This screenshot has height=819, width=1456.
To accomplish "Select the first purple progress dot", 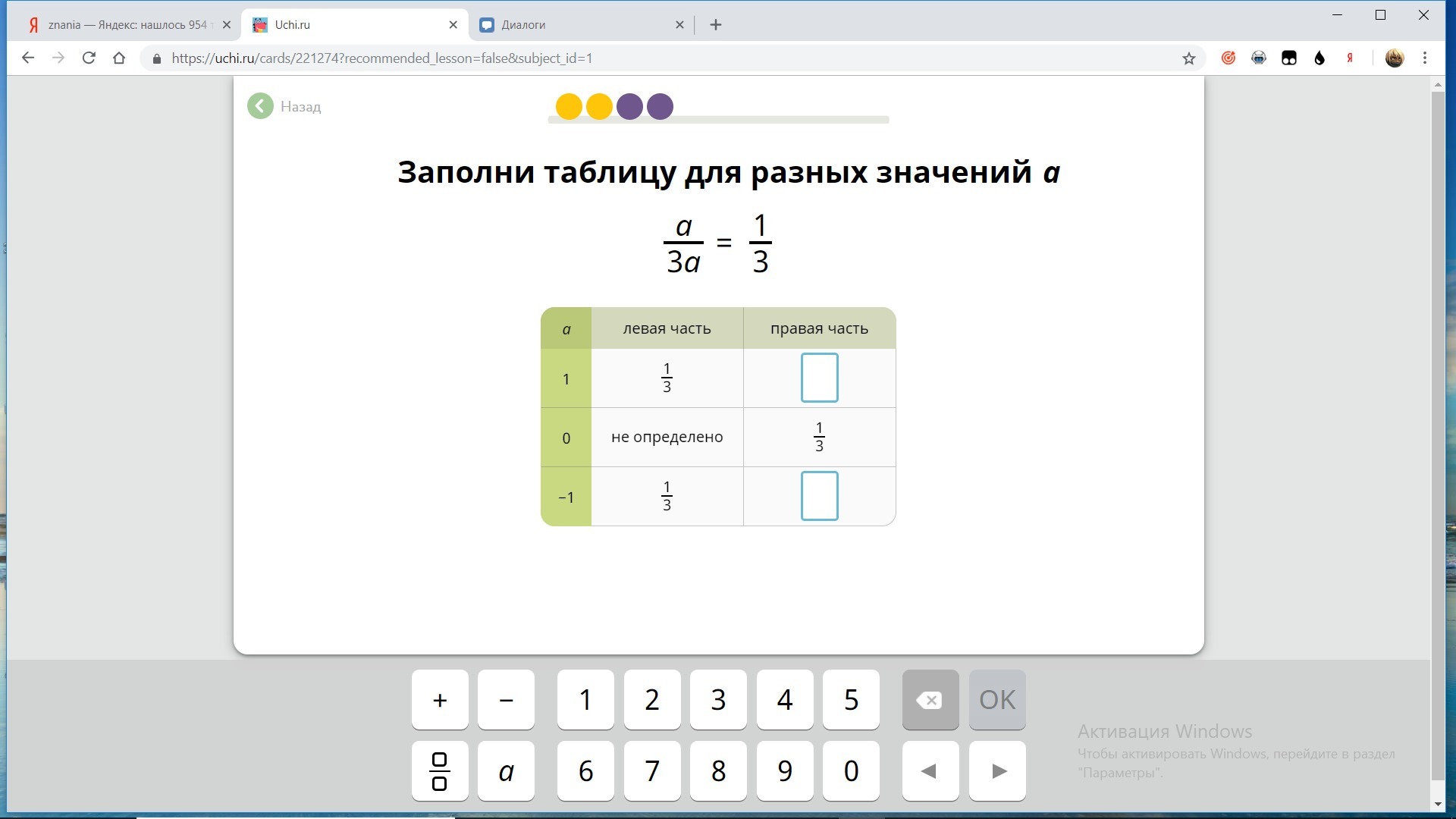I will point(629,106).
